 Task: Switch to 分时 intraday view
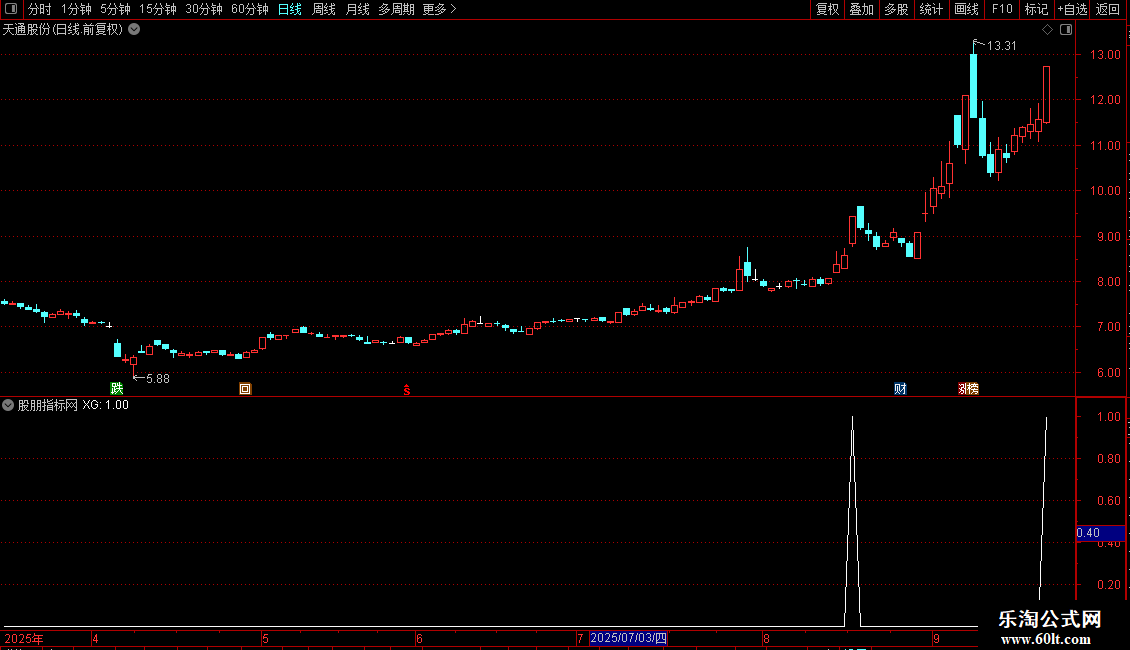point(39,9)
